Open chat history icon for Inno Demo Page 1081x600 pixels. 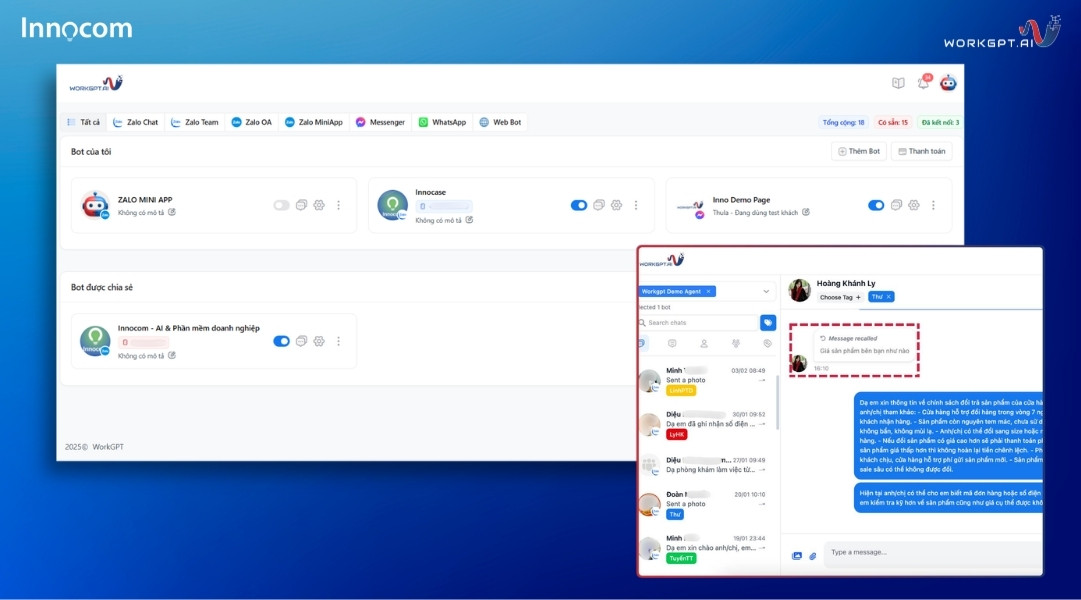coord(896,205)
